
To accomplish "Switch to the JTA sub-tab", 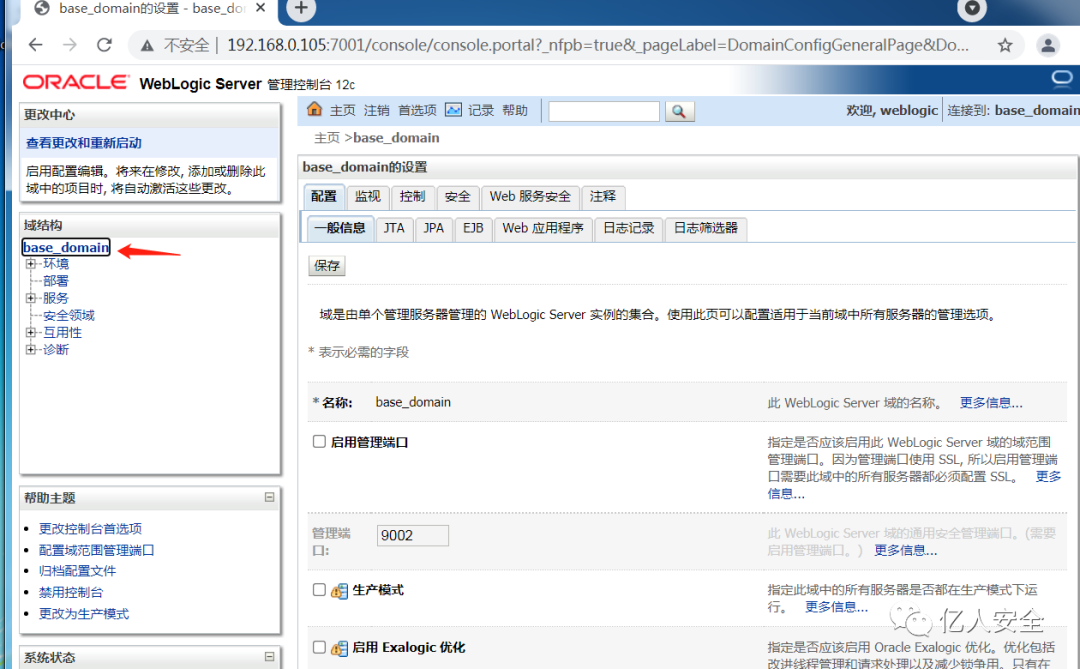I will (394, 228).
